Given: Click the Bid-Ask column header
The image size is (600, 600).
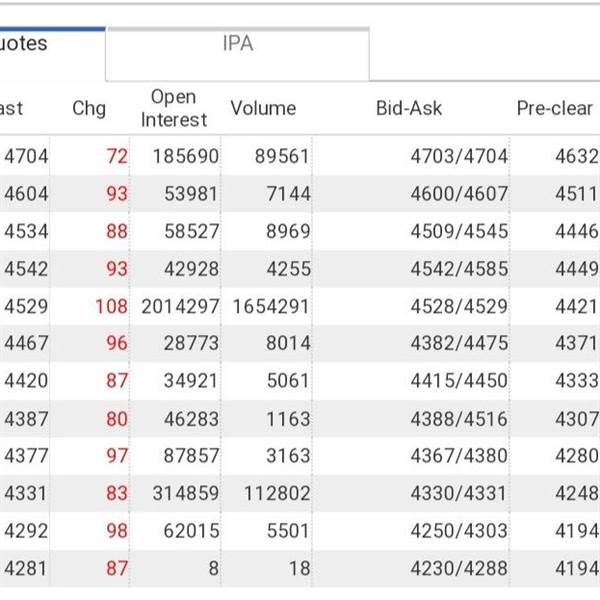Looking at the screenshot, I should point(409,108).
